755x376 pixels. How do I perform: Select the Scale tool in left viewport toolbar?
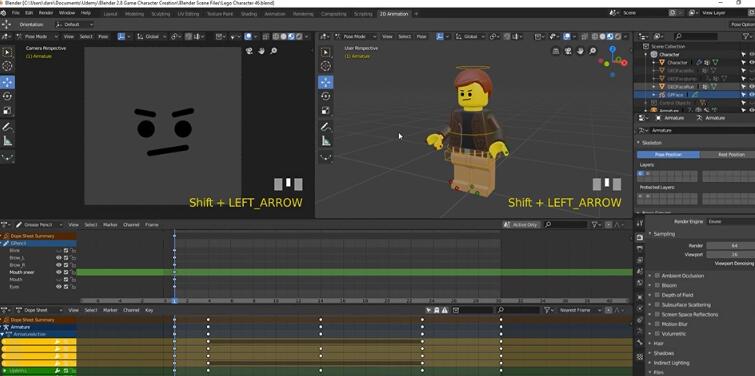coord(7,111)
